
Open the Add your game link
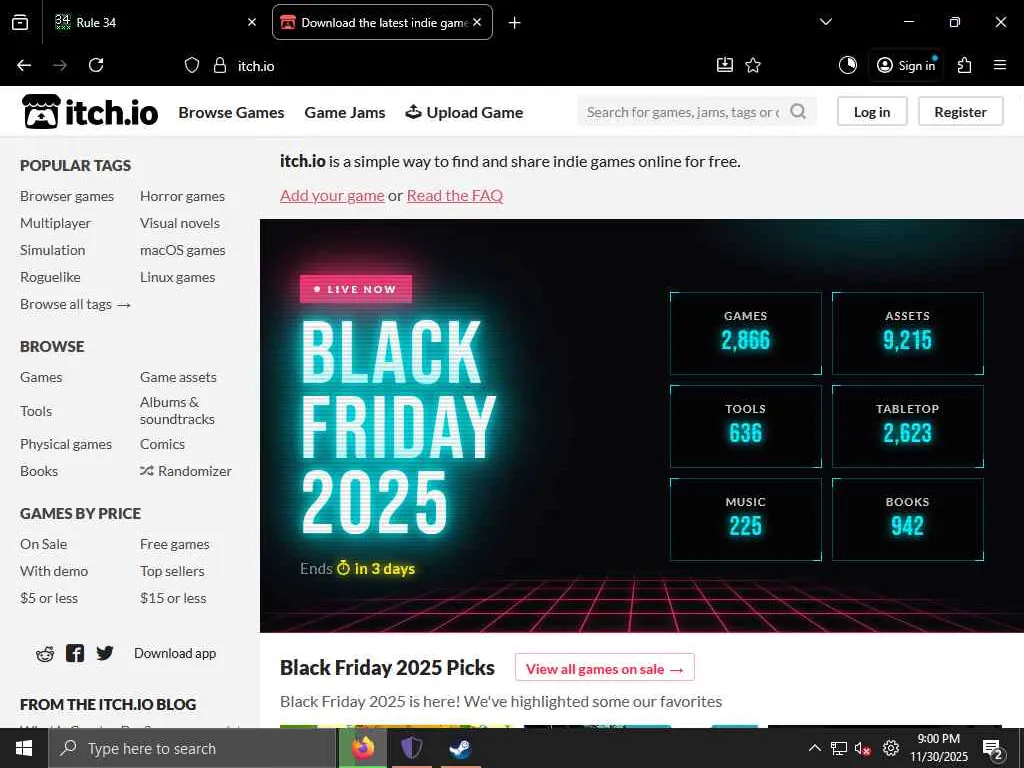click(332, 195)
